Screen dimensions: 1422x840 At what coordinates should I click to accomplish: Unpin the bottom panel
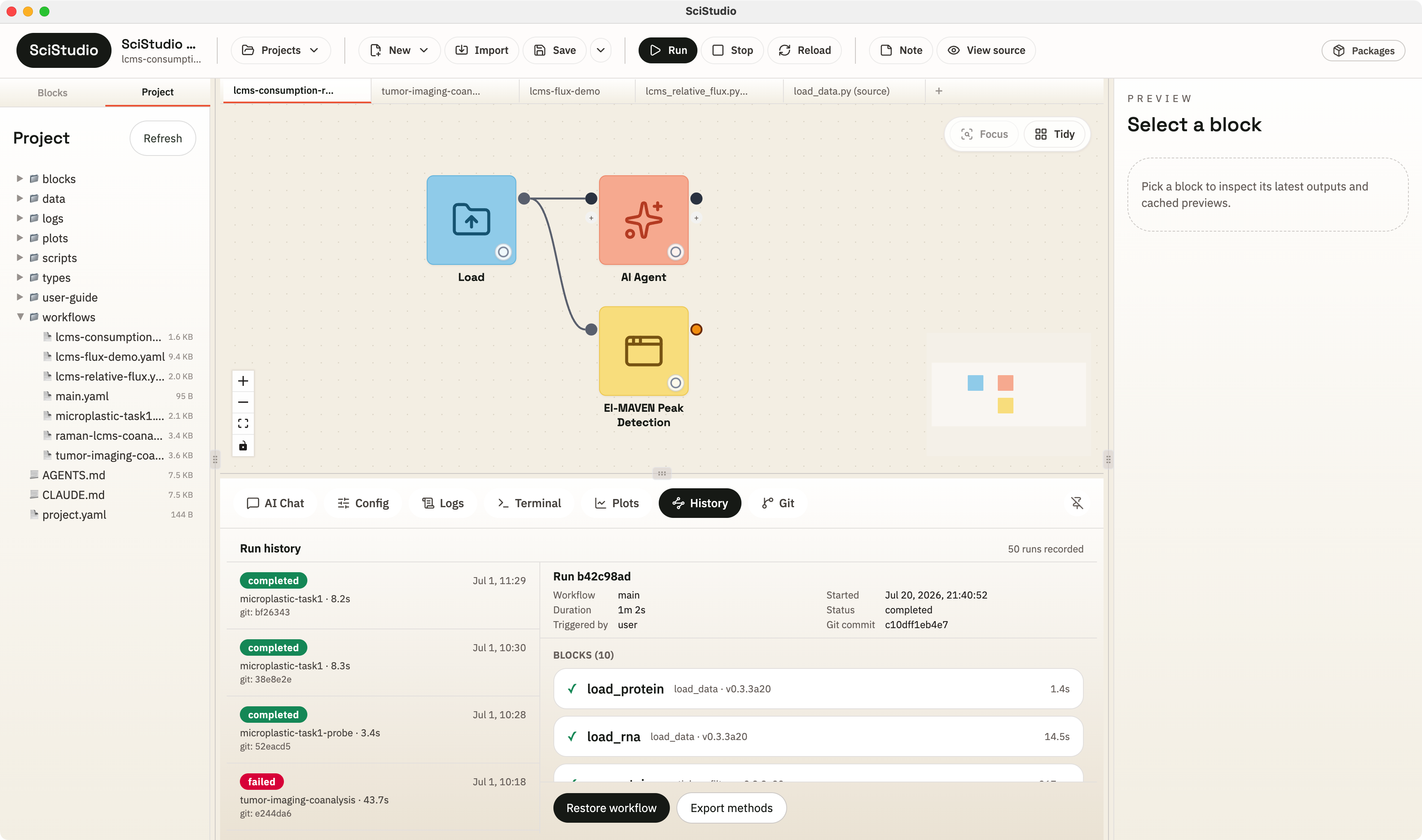pyautogui.click(x=1077, y=503)
